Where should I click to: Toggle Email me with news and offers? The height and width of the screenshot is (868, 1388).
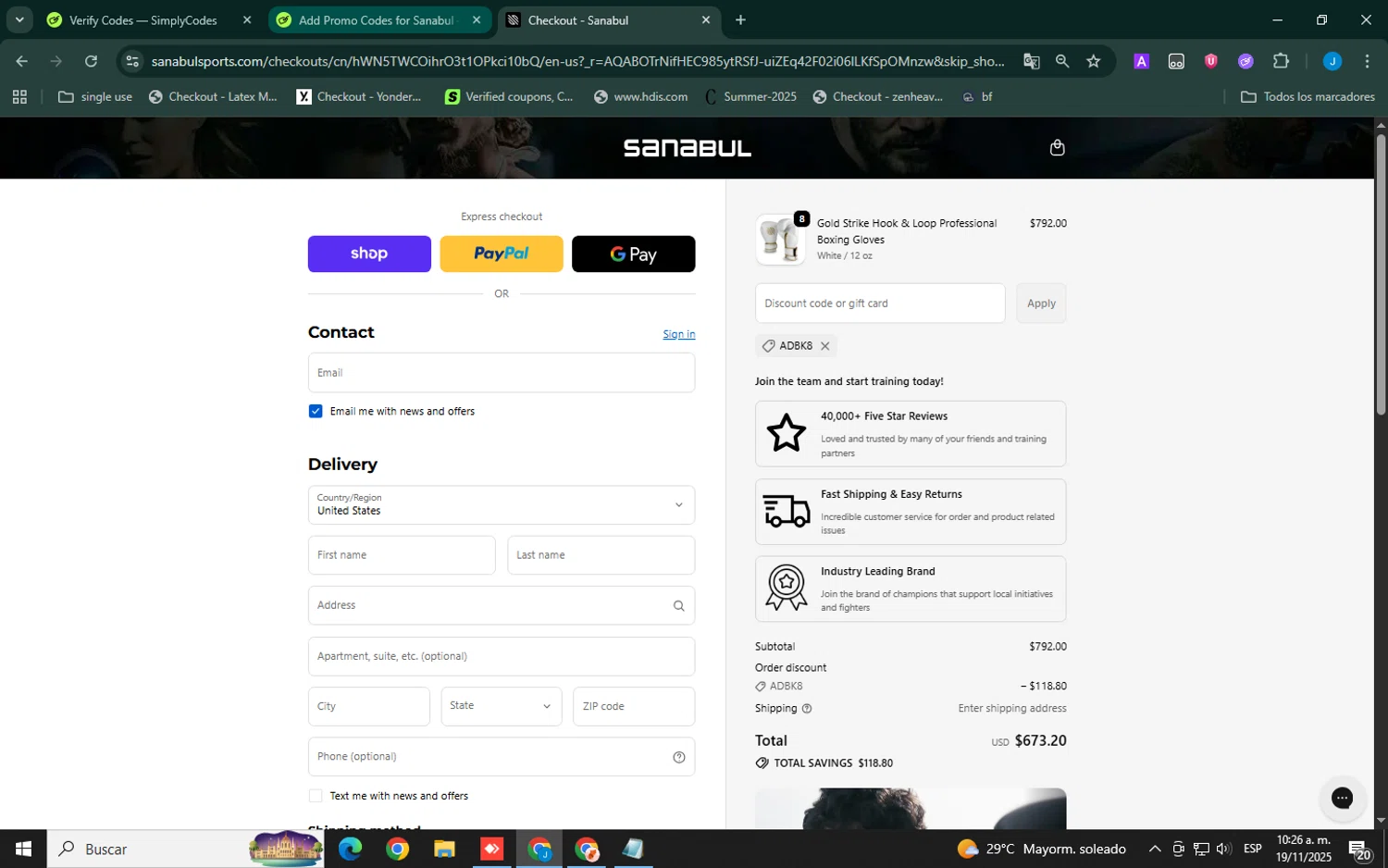click(316, 411)
